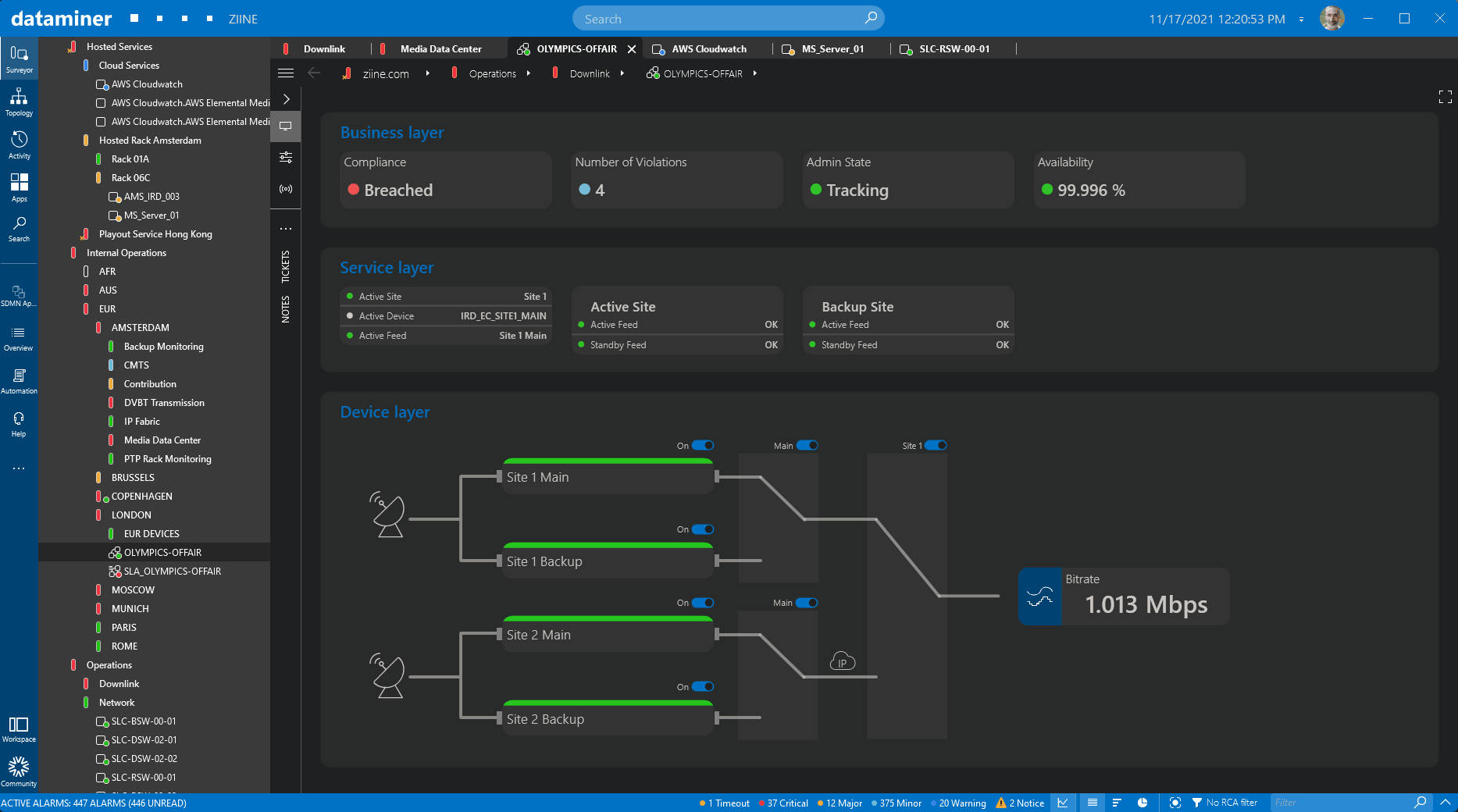The image size is (1458, 812).
Task: Filter by 375 Minor alarms
Action: pos(897,803)
